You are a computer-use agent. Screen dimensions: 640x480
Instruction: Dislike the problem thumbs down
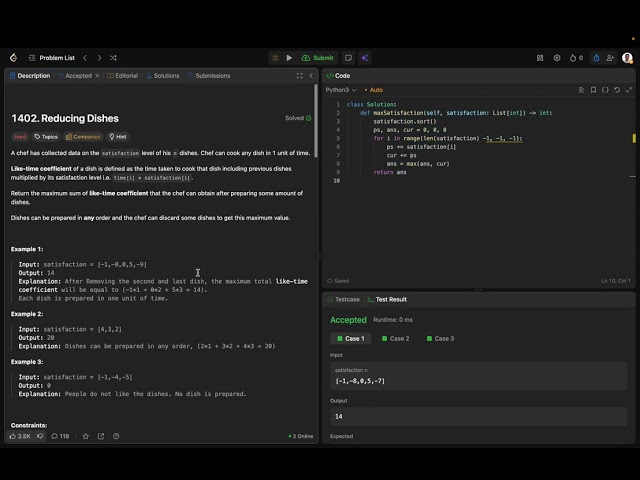(x=40, y=436)
